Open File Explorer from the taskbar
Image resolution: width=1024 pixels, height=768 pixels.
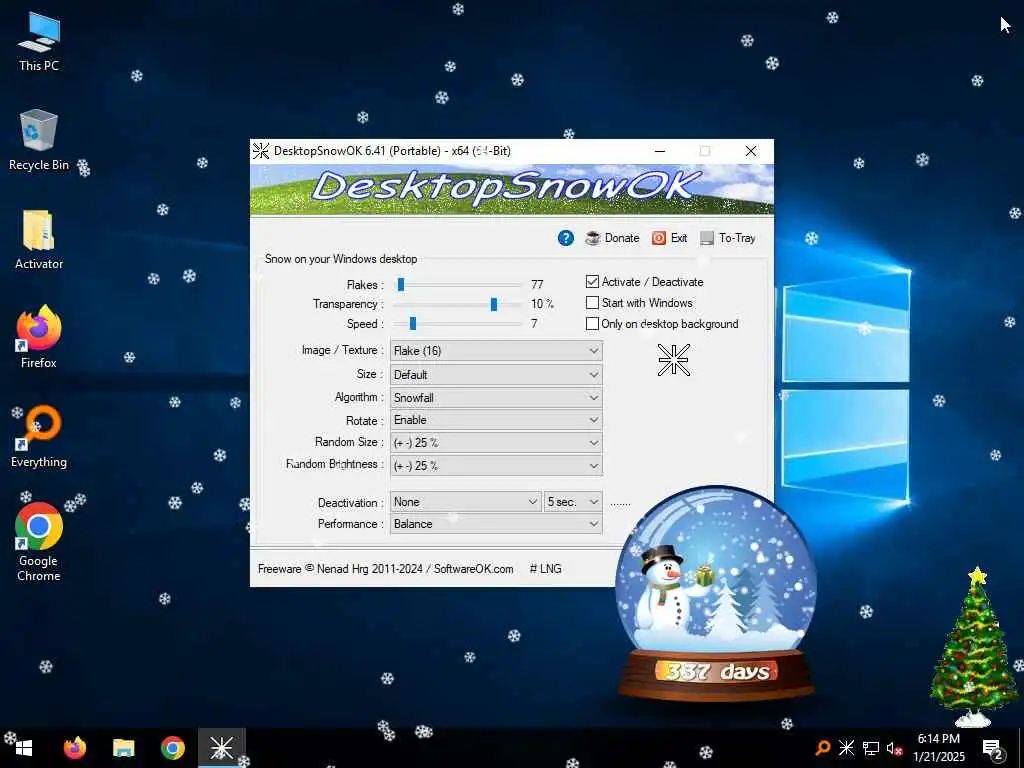pyautogui.click(x=123, y=748)
